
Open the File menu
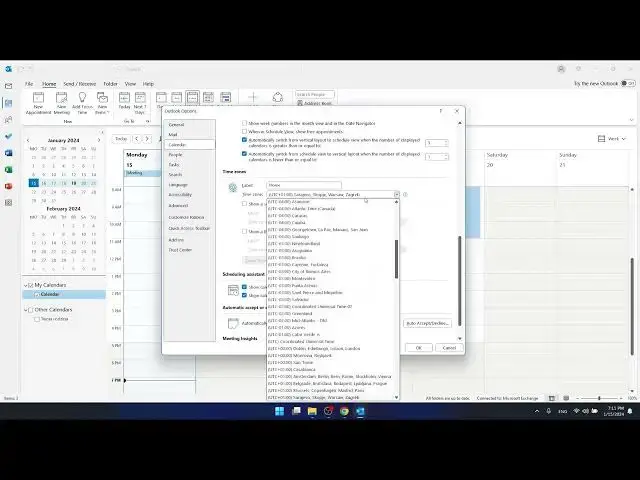29,84
